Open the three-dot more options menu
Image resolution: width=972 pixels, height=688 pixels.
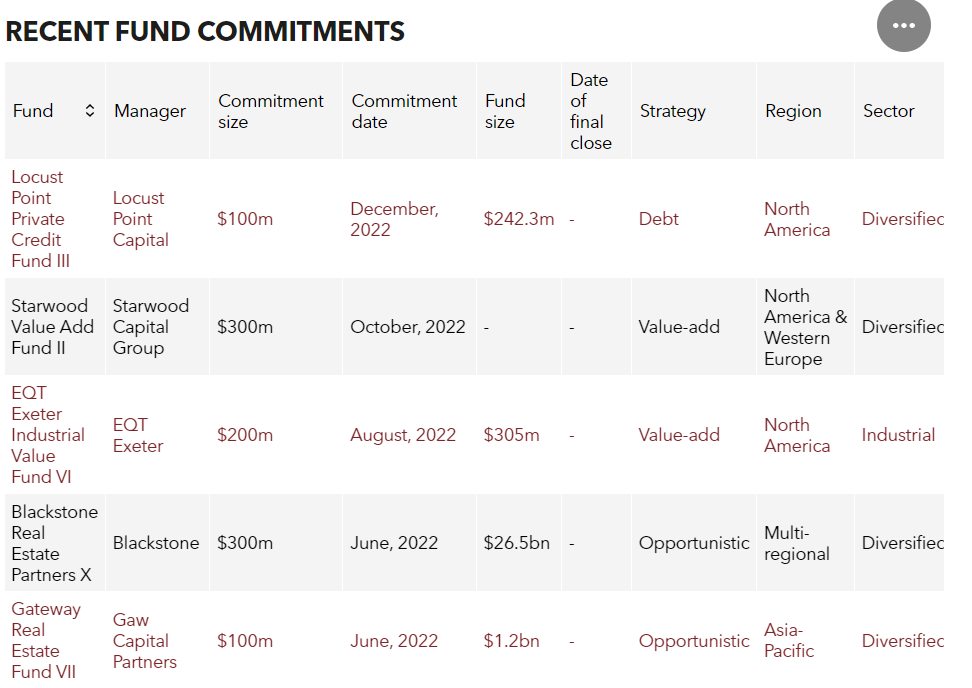tap(903, 26)
